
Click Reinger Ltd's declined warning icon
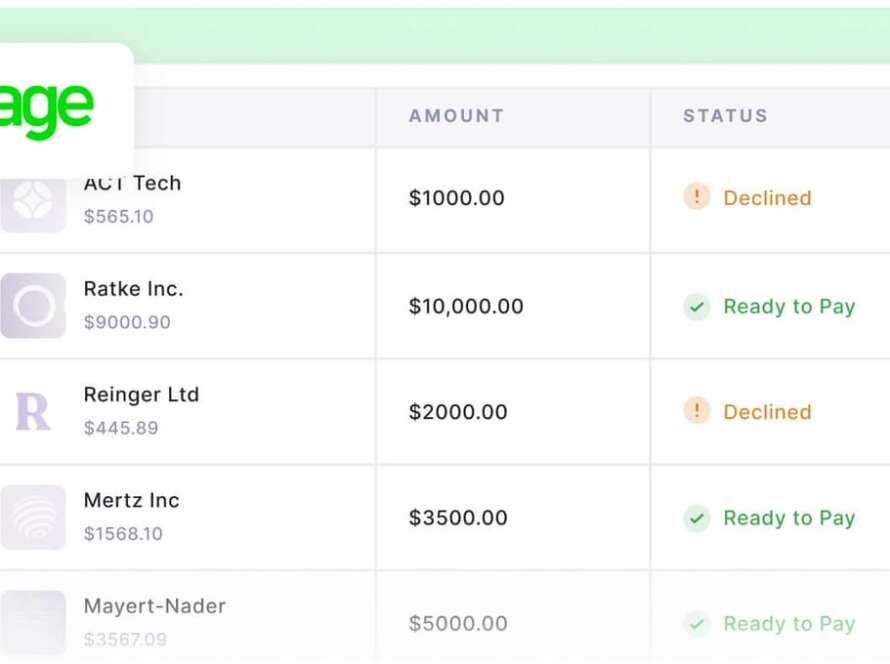point(696,411)
